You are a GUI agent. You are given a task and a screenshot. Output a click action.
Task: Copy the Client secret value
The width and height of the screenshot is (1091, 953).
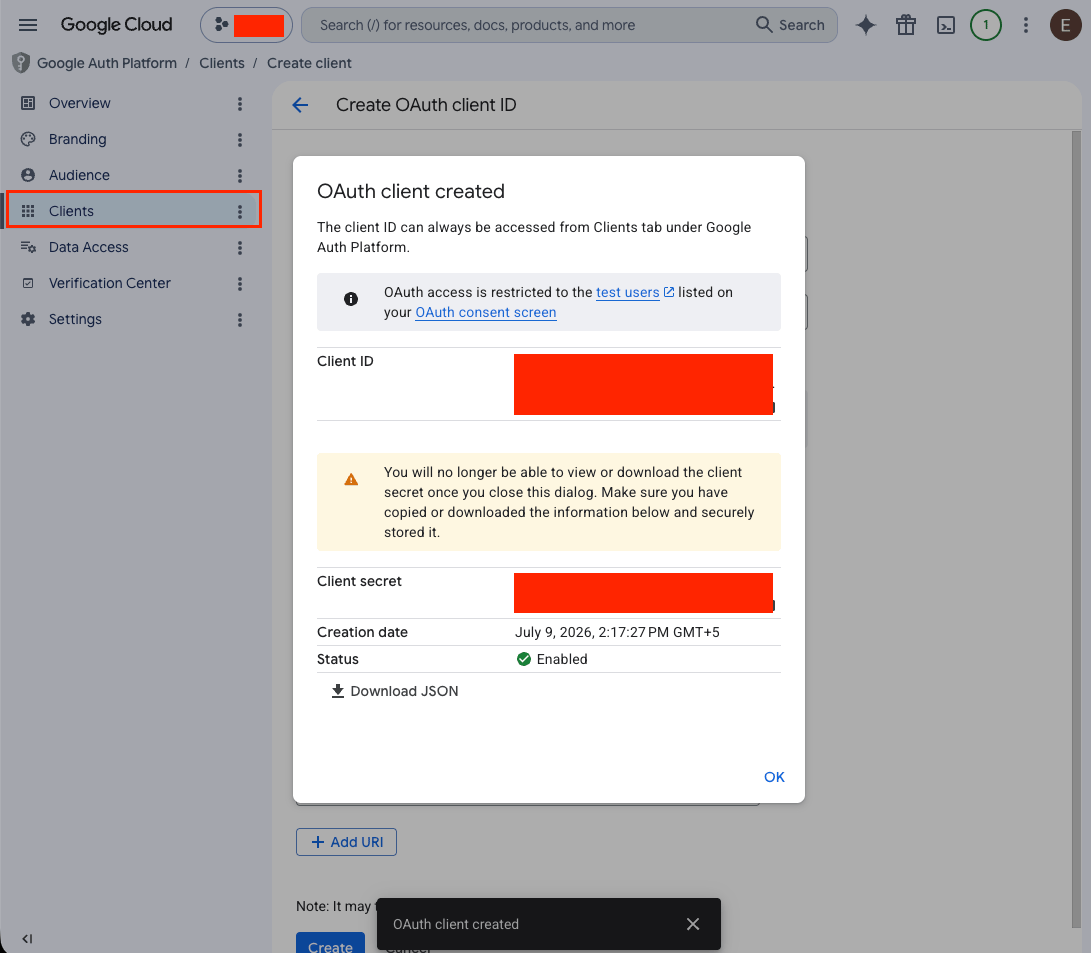tap(772, 606)
